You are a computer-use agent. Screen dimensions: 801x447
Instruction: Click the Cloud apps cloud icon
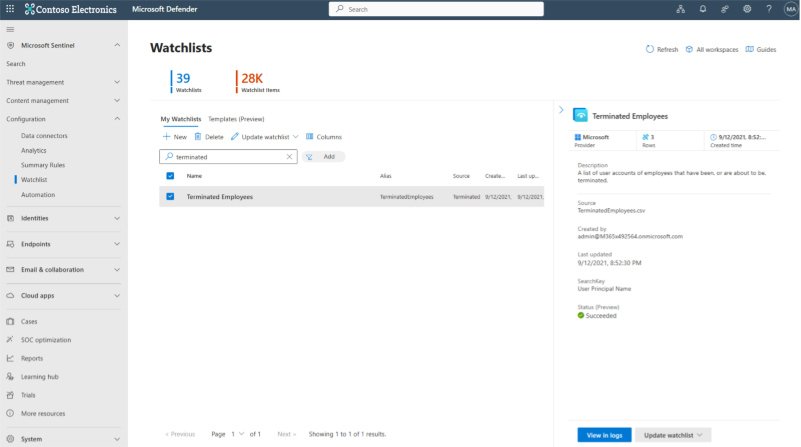click(10, 296)
